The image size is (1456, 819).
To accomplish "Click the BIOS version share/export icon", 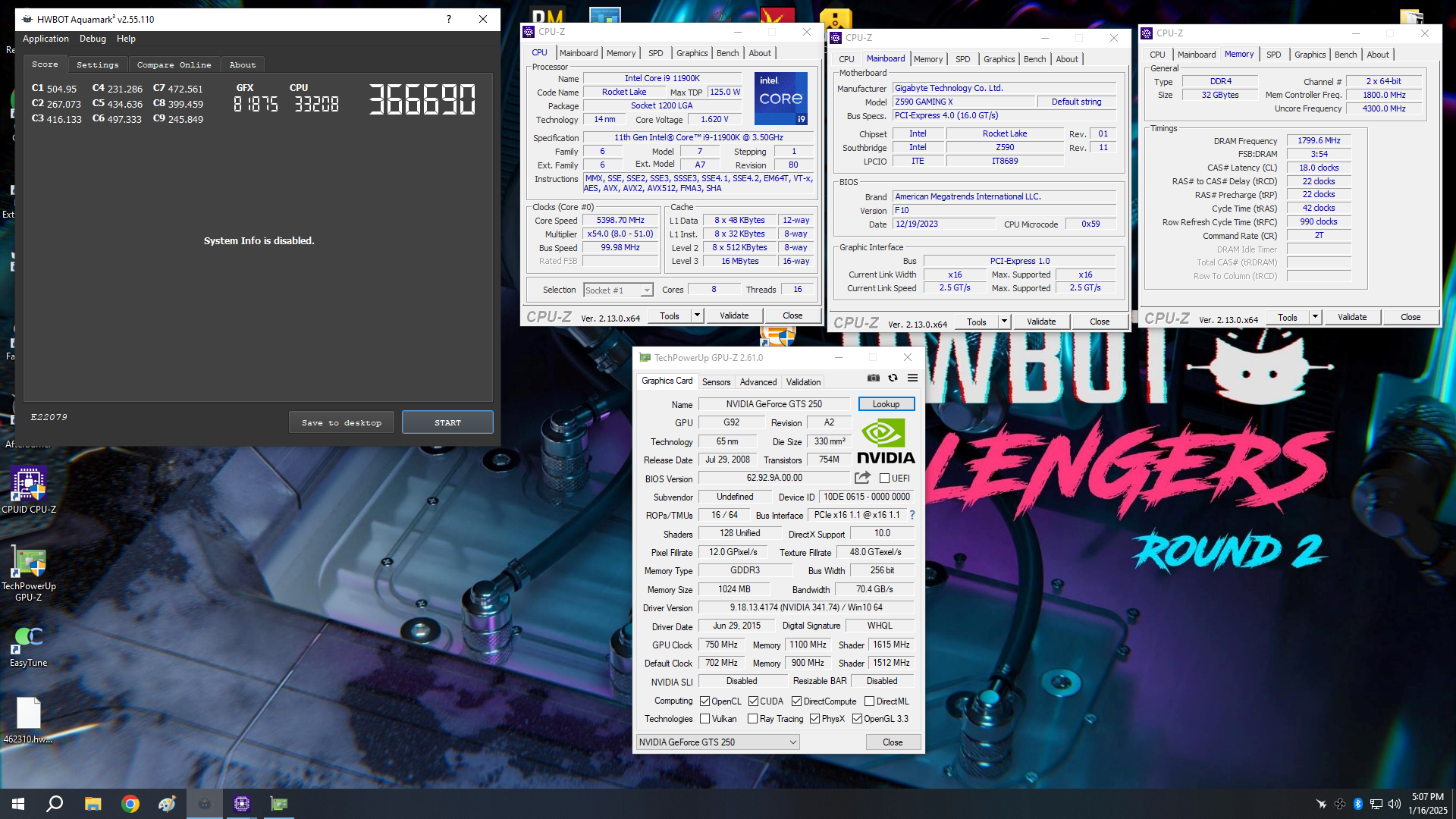I will 862,478.
